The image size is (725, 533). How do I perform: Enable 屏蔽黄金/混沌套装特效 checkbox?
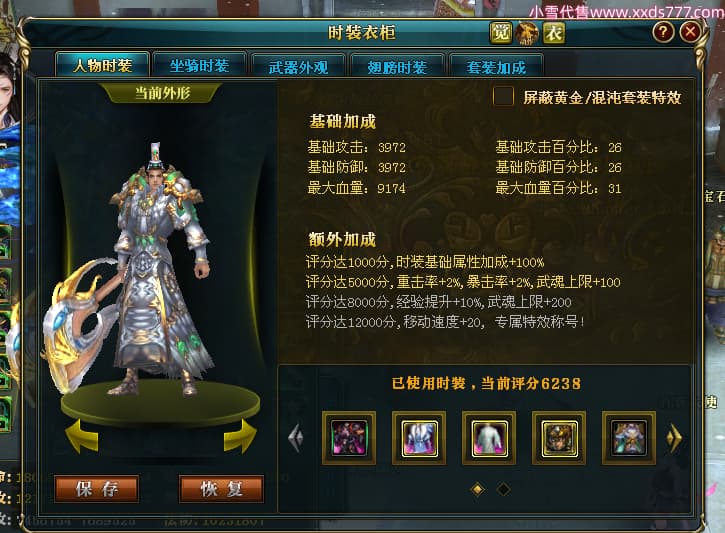[503, 97]
